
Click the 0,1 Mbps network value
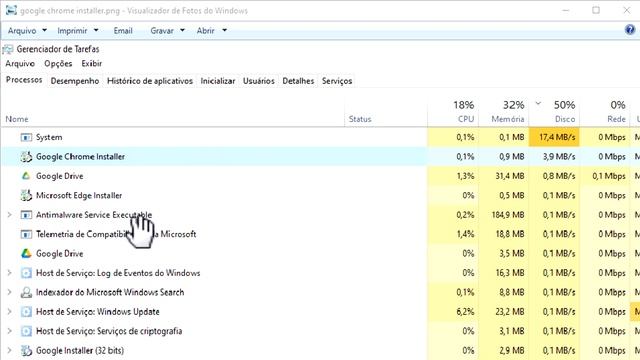[609, 176]
